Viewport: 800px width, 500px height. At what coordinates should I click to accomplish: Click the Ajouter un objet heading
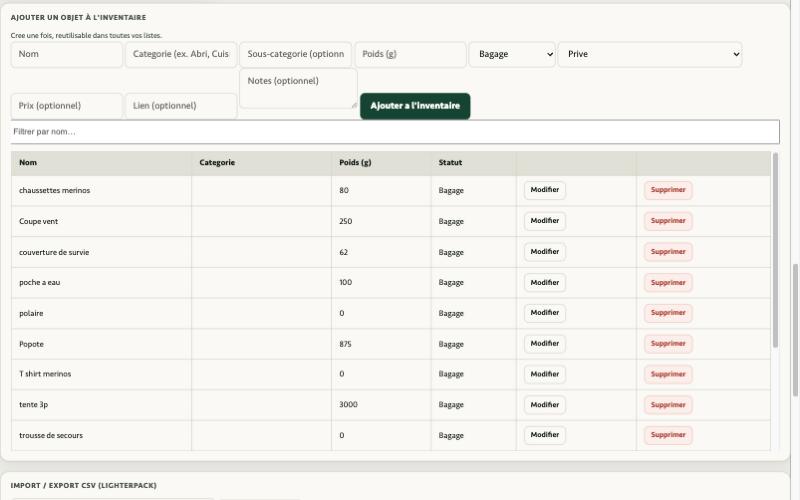click(78, 17)
